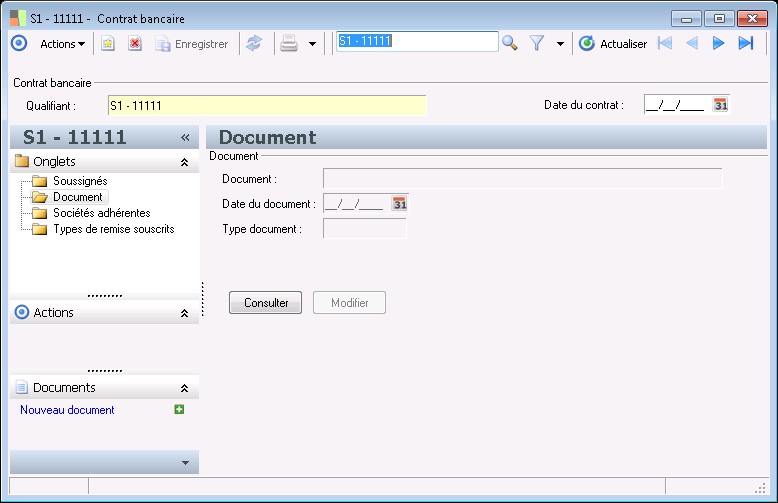Click the Document text field

[x=522, y=179]
